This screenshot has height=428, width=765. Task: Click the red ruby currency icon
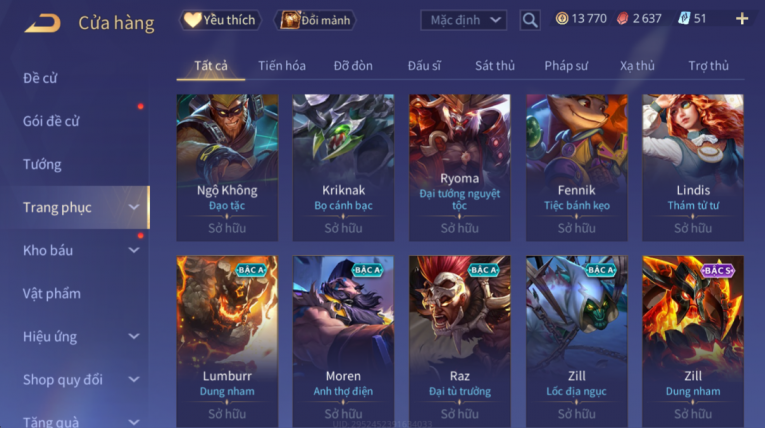[622, 19]
